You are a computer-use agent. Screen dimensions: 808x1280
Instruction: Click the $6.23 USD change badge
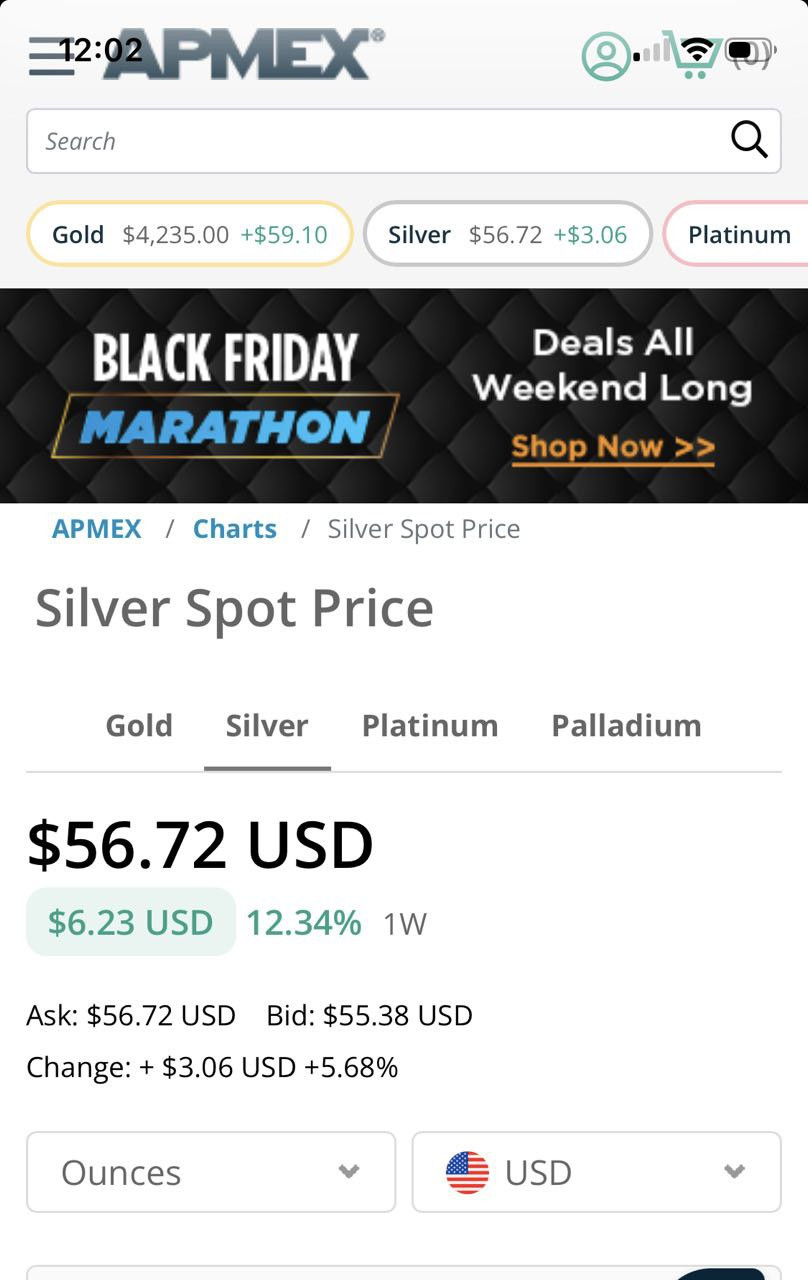click(x=131, y=922)
